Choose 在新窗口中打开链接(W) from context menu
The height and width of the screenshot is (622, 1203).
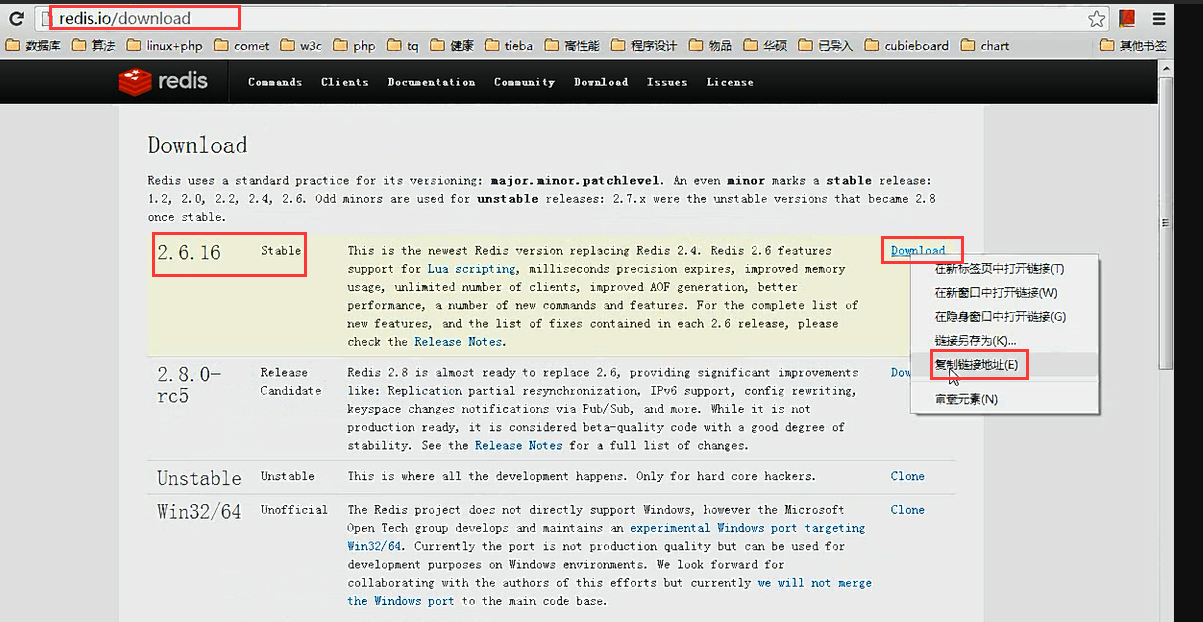[x=1004, y=293]
